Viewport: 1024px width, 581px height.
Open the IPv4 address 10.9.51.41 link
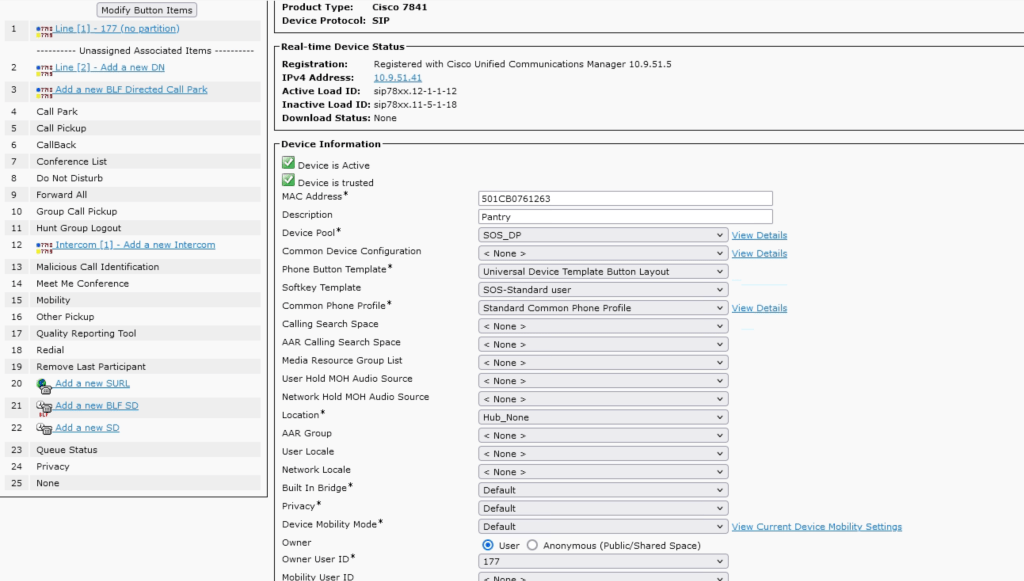click(x=398, y=77)
